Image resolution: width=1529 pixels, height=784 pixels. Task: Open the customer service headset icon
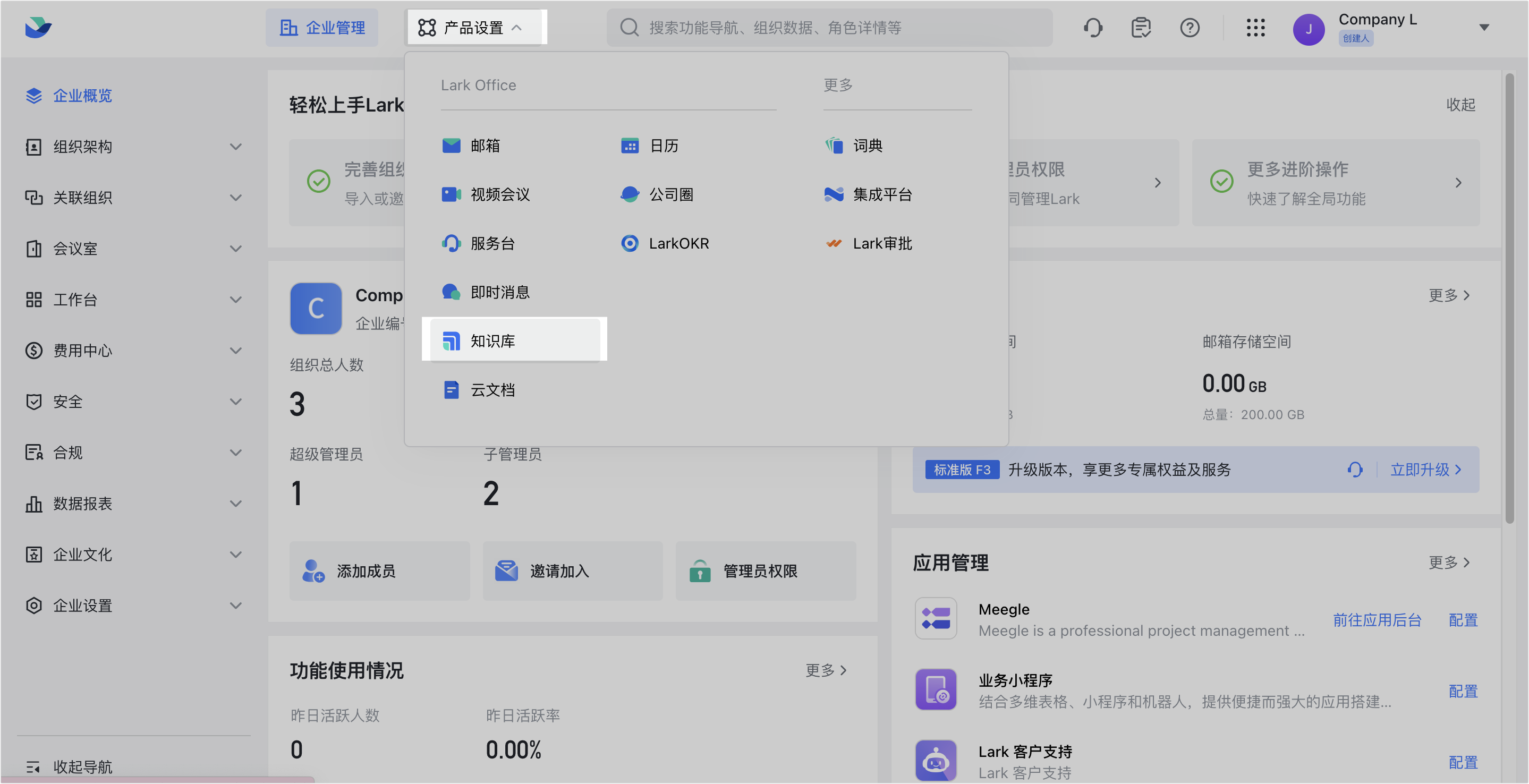pyautogui.click(x=1093, y=27)
